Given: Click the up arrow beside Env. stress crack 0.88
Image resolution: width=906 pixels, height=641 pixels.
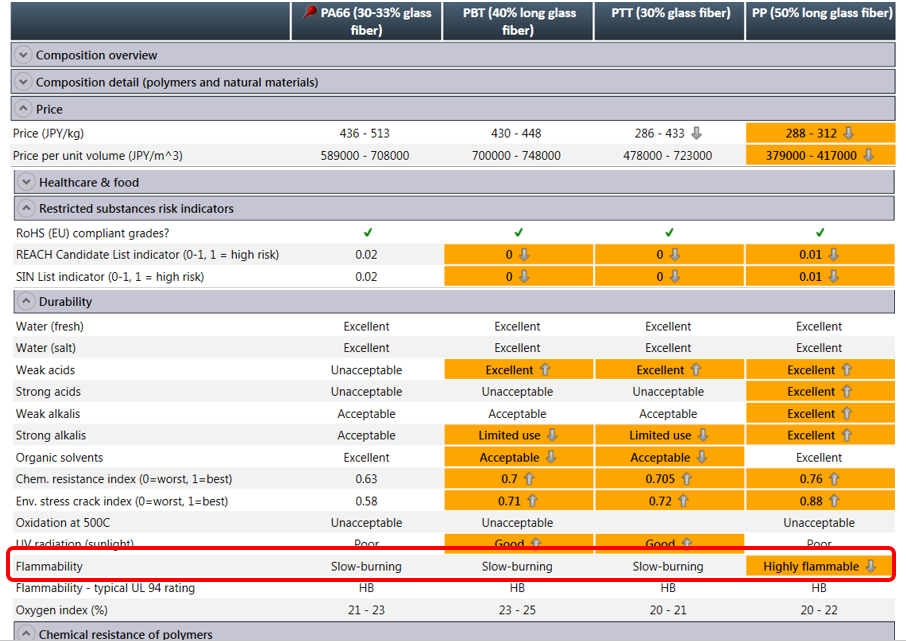Looking at the screenshot, I should coord(834,501).
